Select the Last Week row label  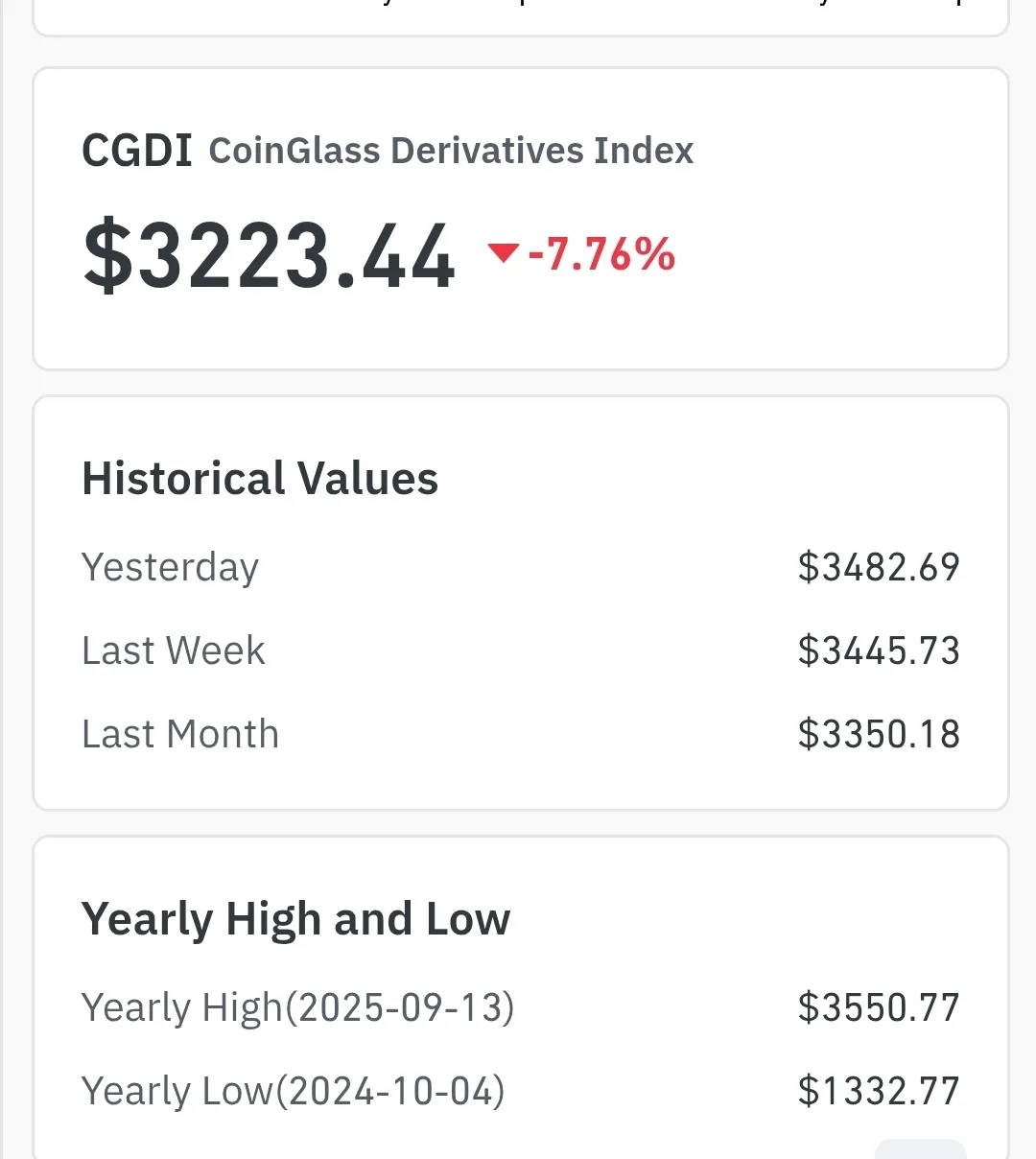174,650
